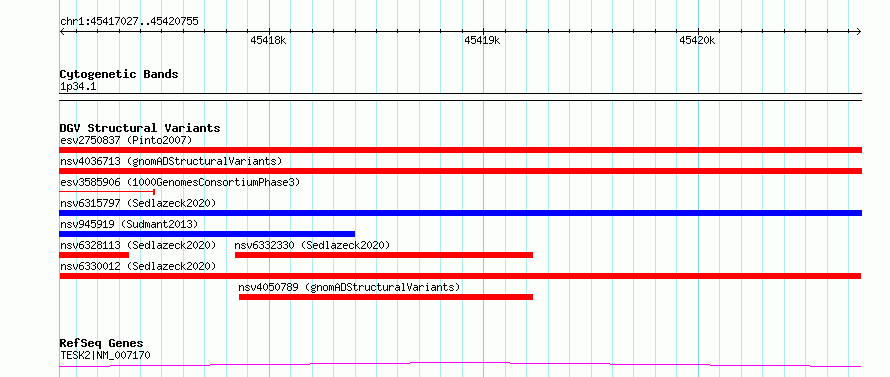Open the nsv6315797 (Sedlazeck2020) label
890x377 pixels.
[x=138, y=203]
